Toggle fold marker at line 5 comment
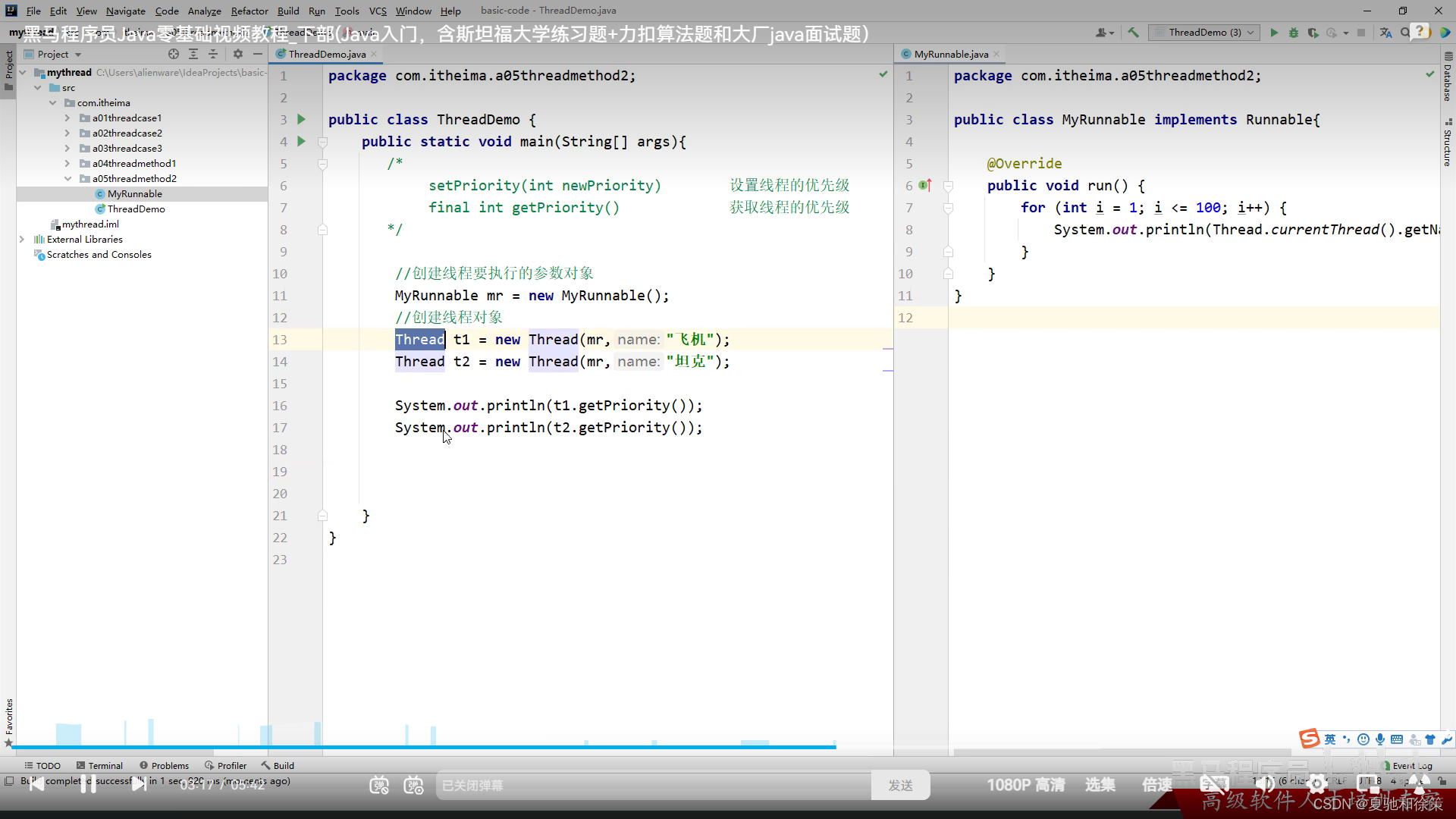Image resolution: width=1456 pixels, height=819 pixels. pos(322,164)
